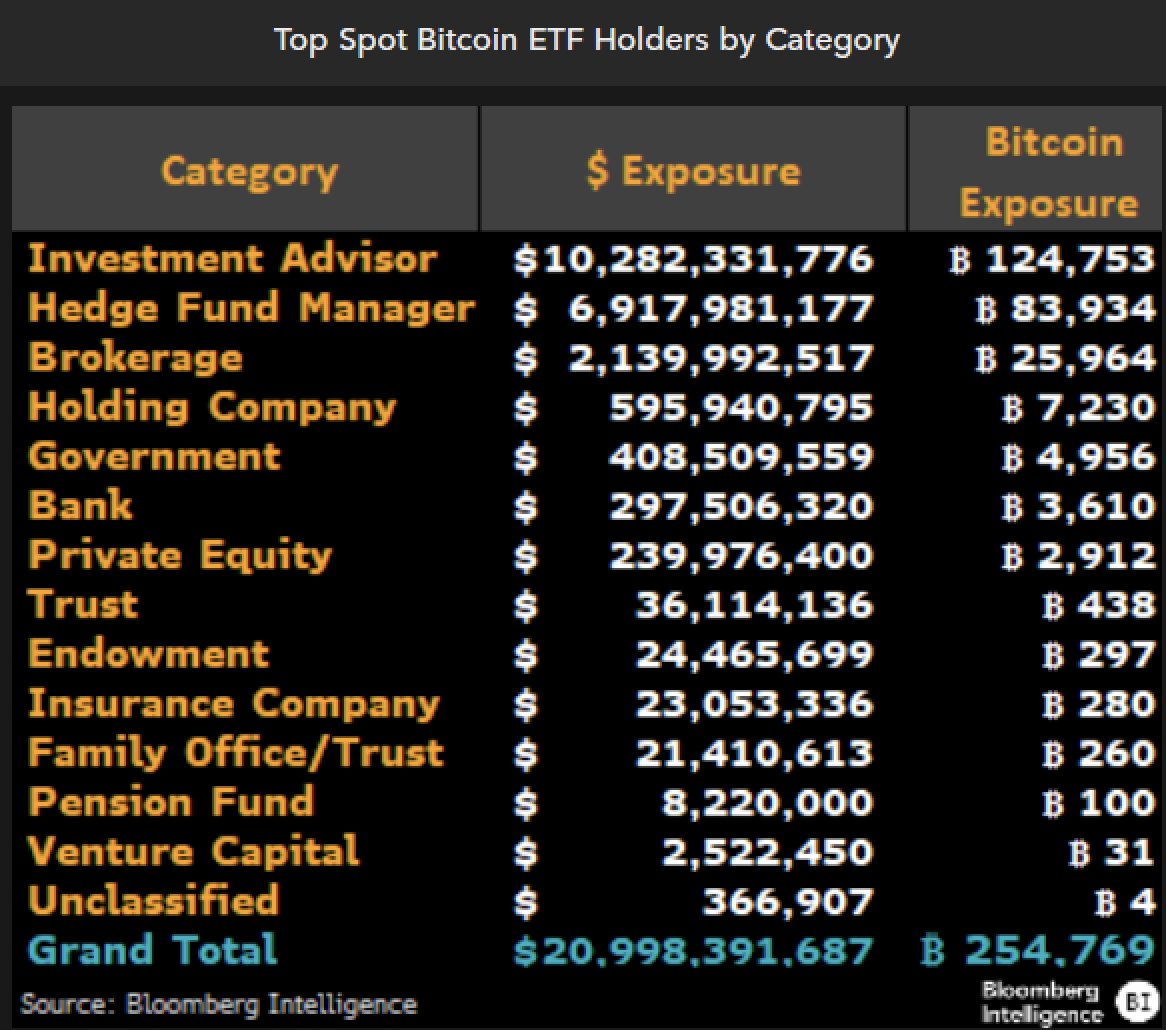Screen dimensions: 1166x1030
Task: Click the Government exposure value $408,509,559
Action: (740, 457)
